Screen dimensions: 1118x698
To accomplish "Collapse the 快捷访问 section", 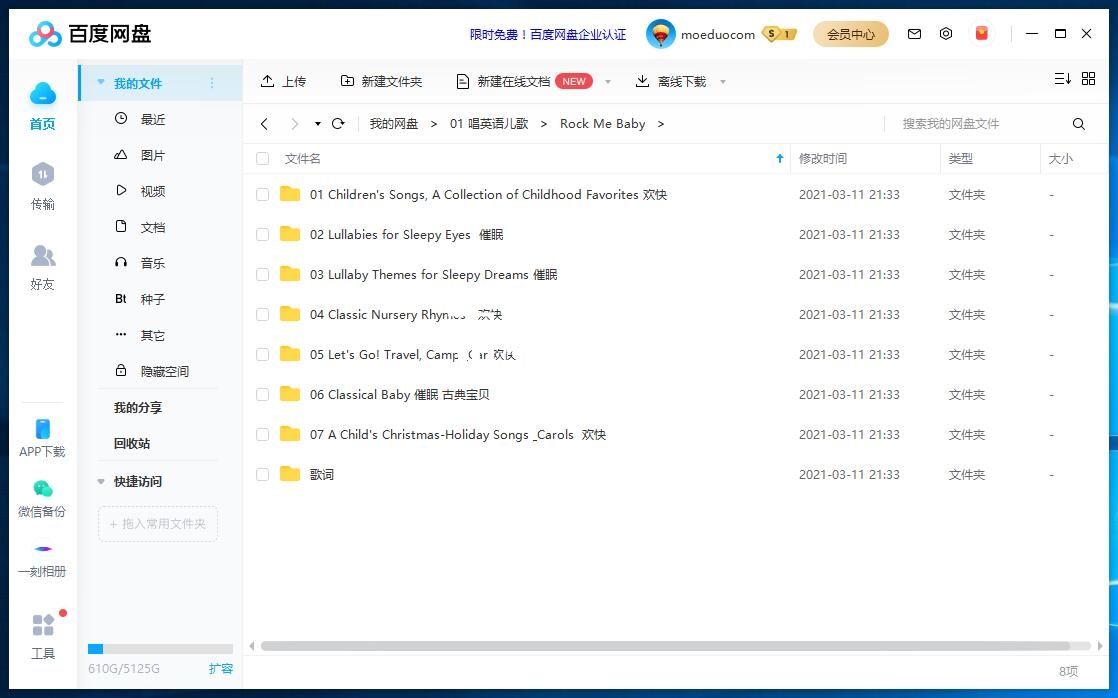I will point(101,482).
